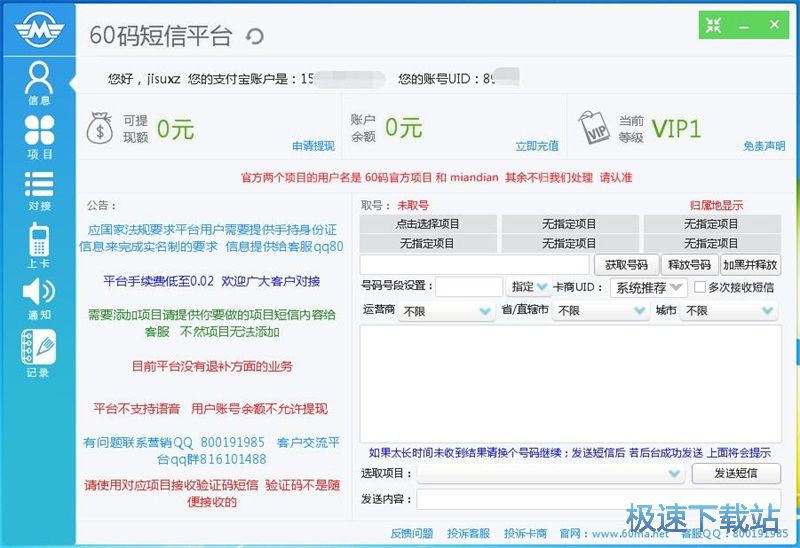
Task: Open the 卡商UID 系统推荐 dropdown
Action: click(648, 287)
